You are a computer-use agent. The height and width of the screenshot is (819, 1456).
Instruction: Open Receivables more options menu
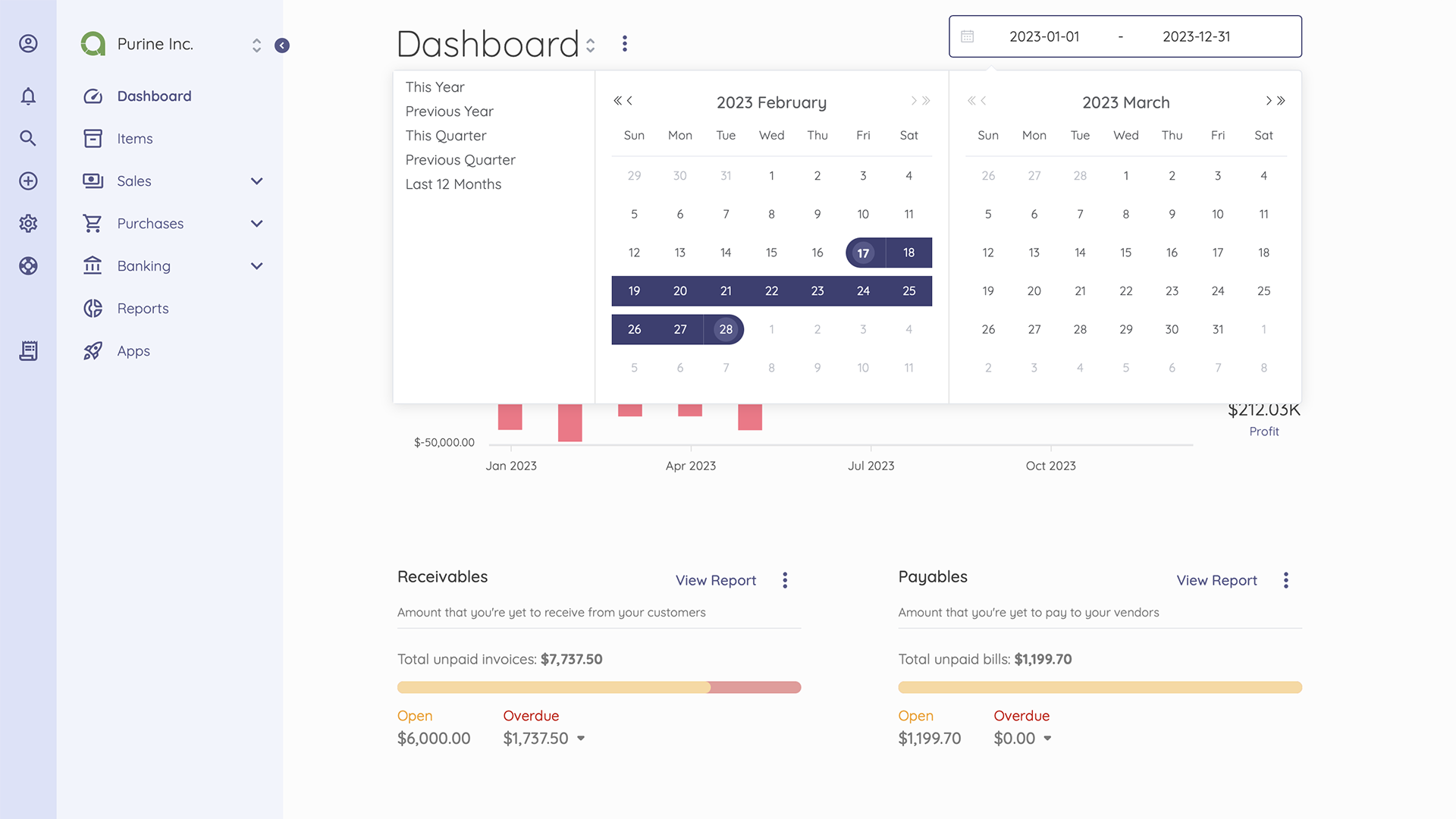[x=785, y=580]
